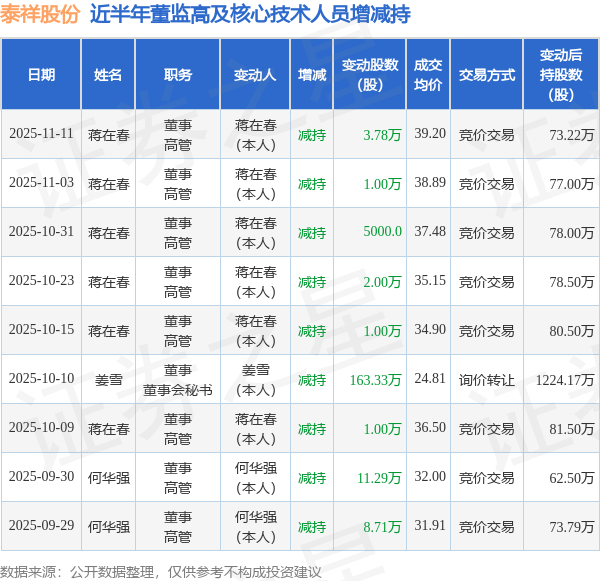Click the holding value 81.50万
600x581 pixels.
tap(572, 429)
